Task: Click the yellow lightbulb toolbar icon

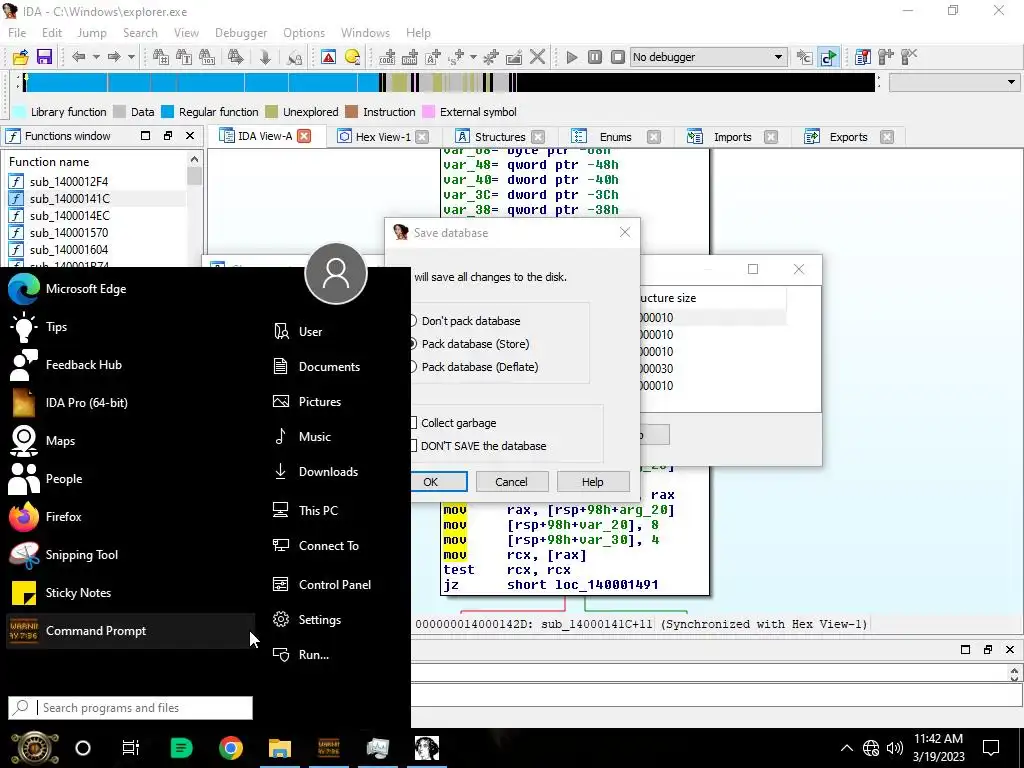Action: [x=352, y=57]
